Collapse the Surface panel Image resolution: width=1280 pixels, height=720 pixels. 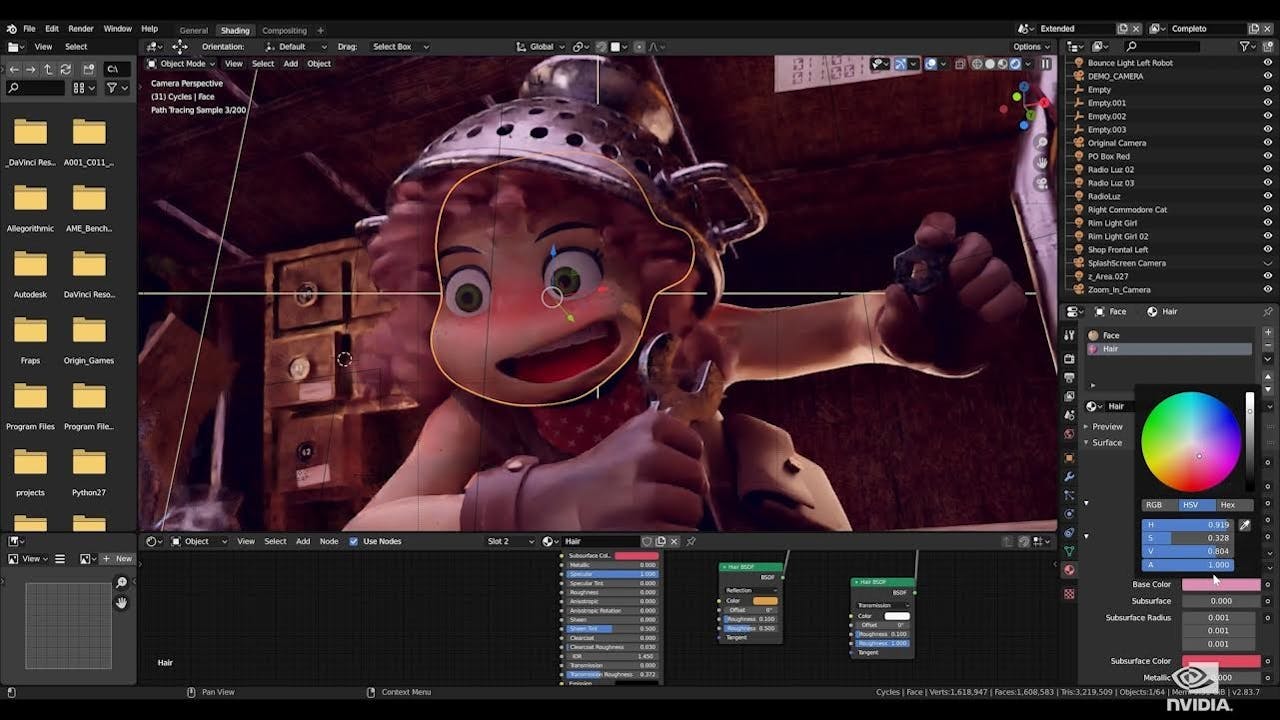1106,443
